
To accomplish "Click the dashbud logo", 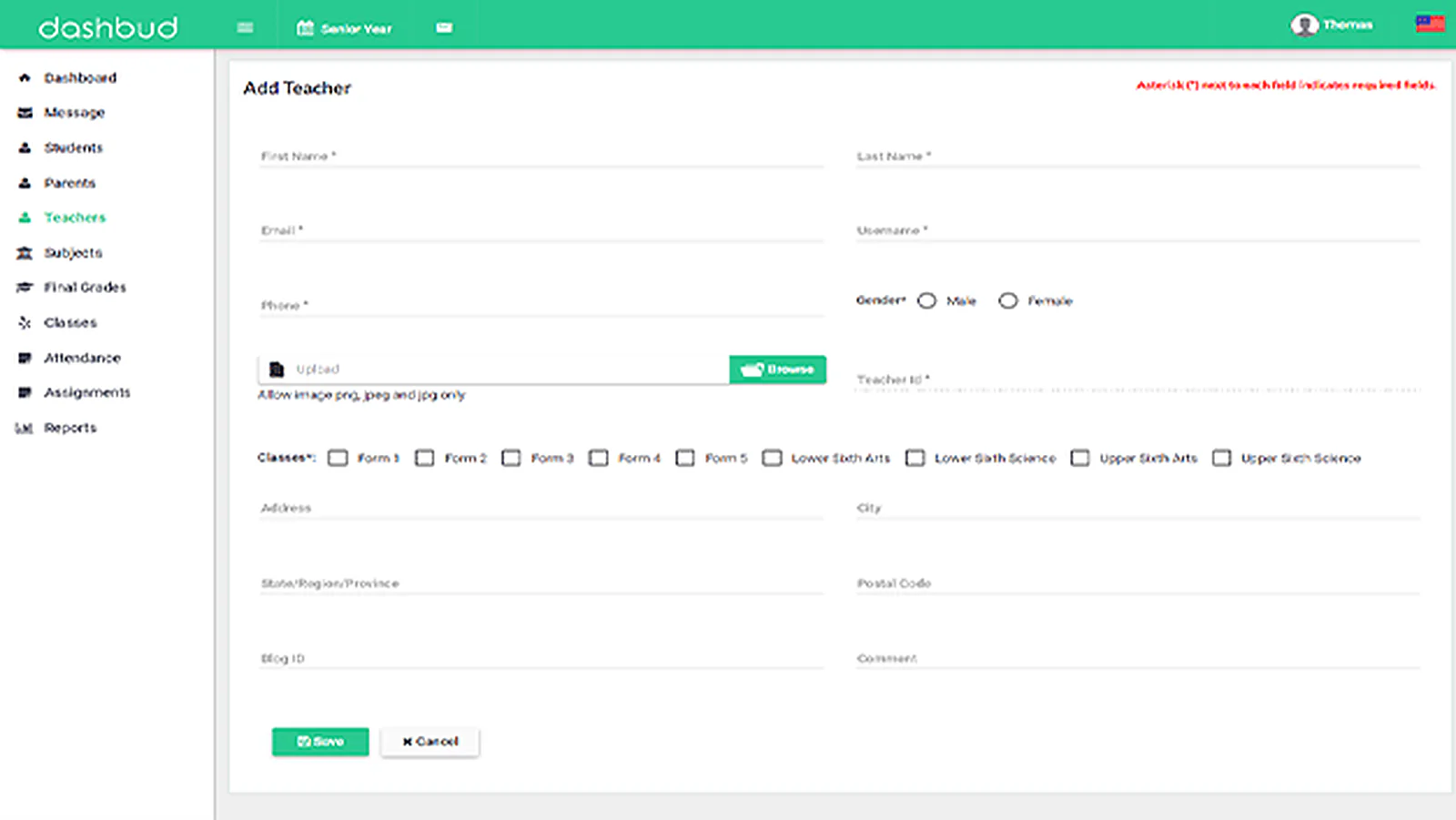I will click(107, 27).
